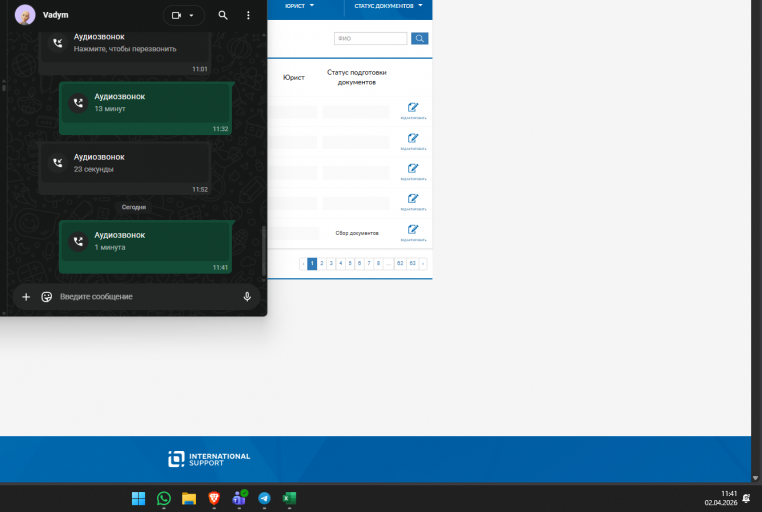This screenshot has width=762, height=512.
Task: Click the 11:01 timestamp on missed call
Action: pyautogui.click(x=200, y=69)
